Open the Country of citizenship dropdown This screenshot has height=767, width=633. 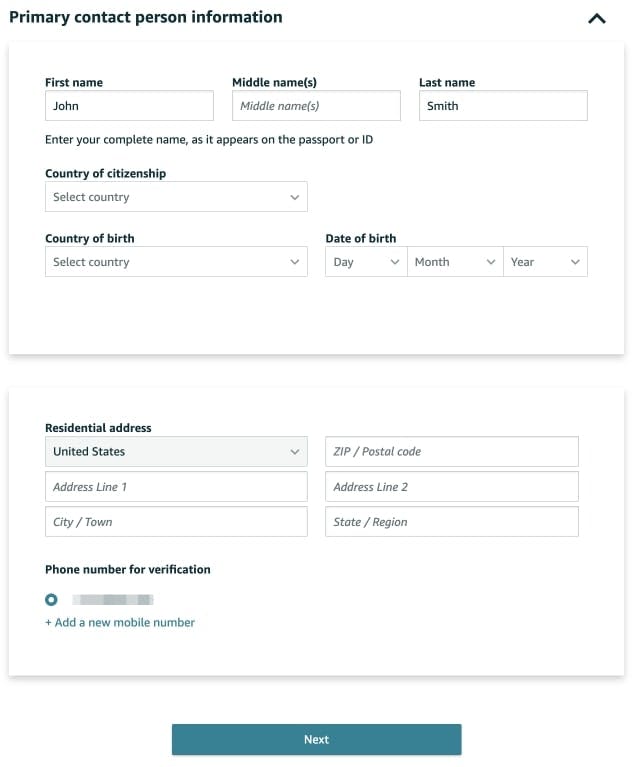pos(176,197)
